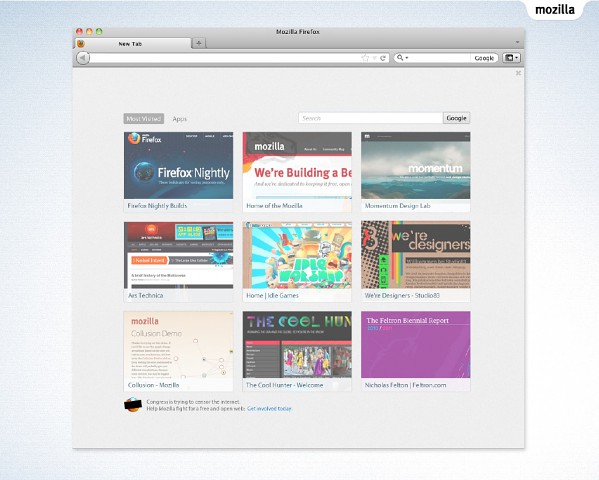599x480 pixels.
Task: Open the Home of the Mozilla thumbnail
Action: point(297,172)
